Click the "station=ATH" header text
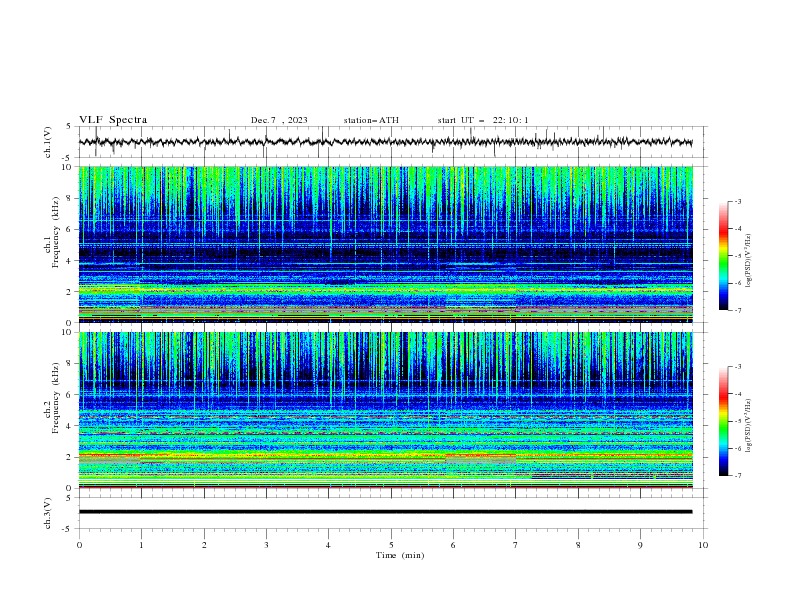792x612 pixels. [x=371, y=120]
